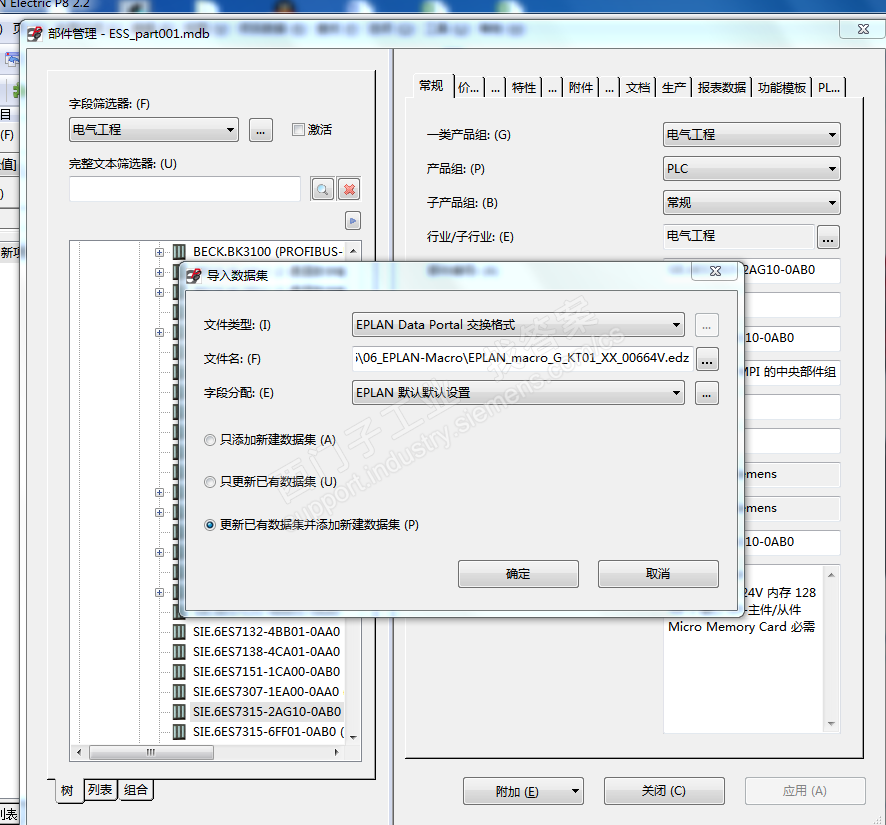Click the tree vertical scrollbar down arrow

354,737
